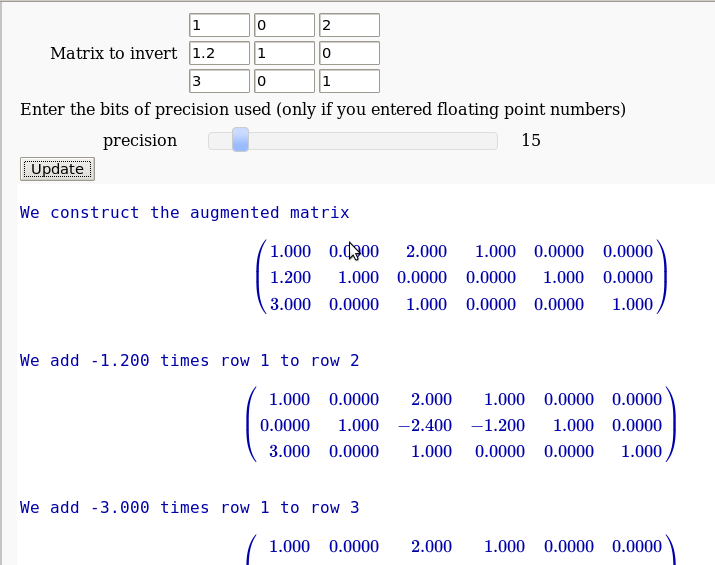Select the row 3, column 2 matrix input

click(284, 81)
